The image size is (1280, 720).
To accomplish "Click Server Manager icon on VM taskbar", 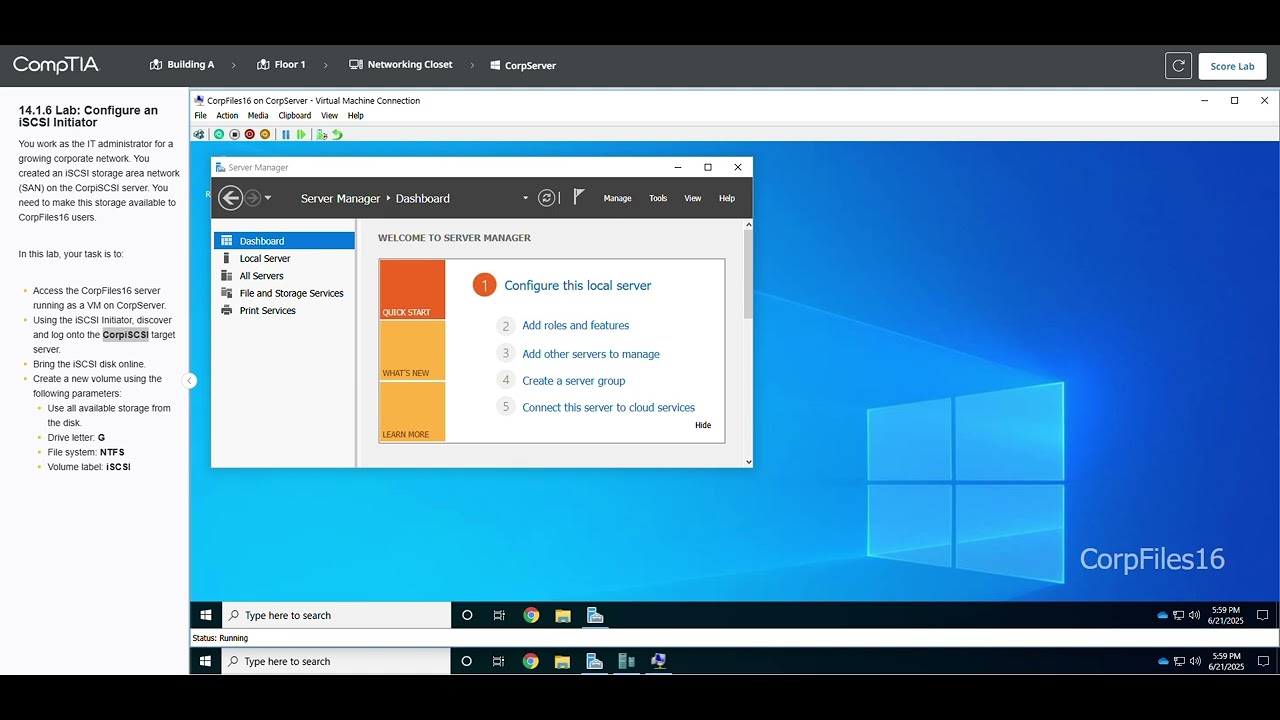I will pyautogui.click(x=595, y=615).
